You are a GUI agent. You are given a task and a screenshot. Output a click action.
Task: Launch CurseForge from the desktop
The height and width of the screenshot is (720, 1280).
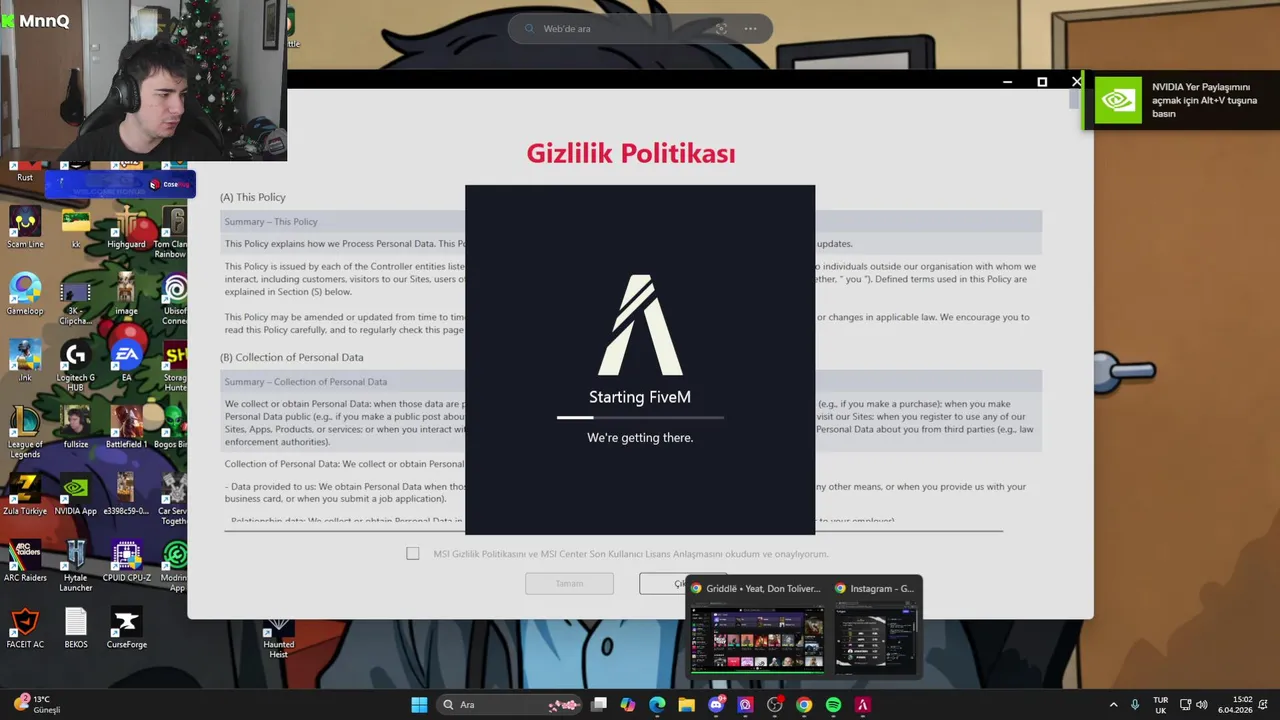126,629
